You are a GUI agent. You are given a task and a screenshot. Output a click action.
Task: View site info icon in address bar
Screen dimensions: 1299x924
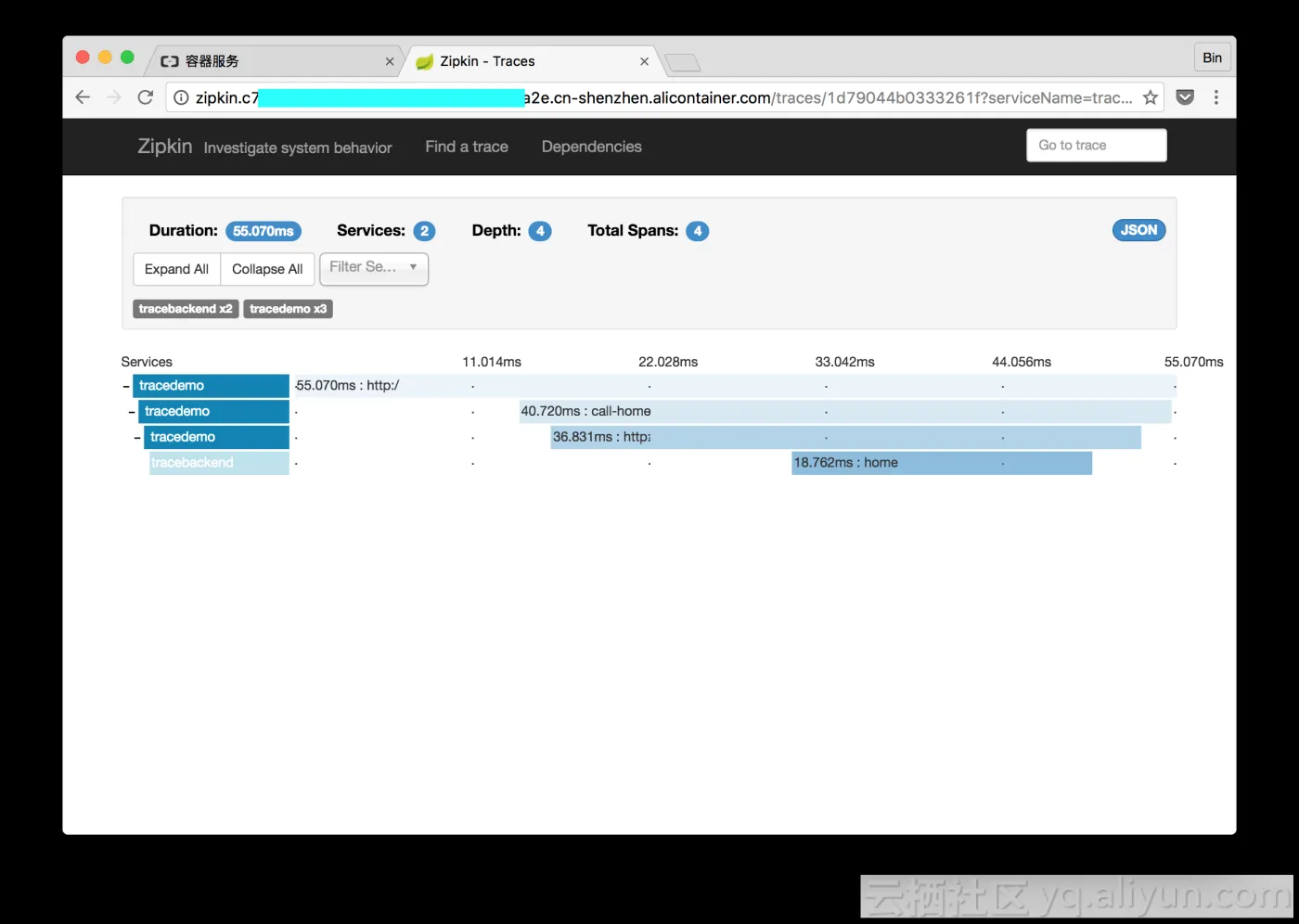pos(182,97)
